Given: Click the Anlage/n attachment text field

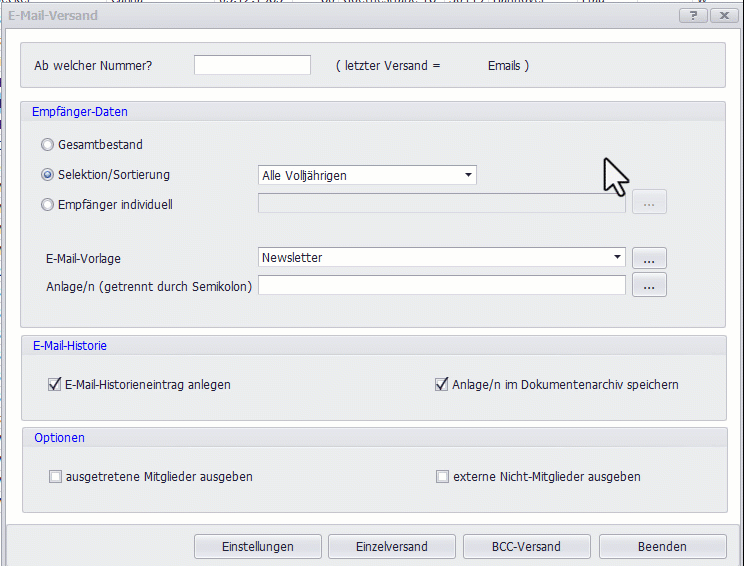Looking at the screenshot, I should coord(441,286).
